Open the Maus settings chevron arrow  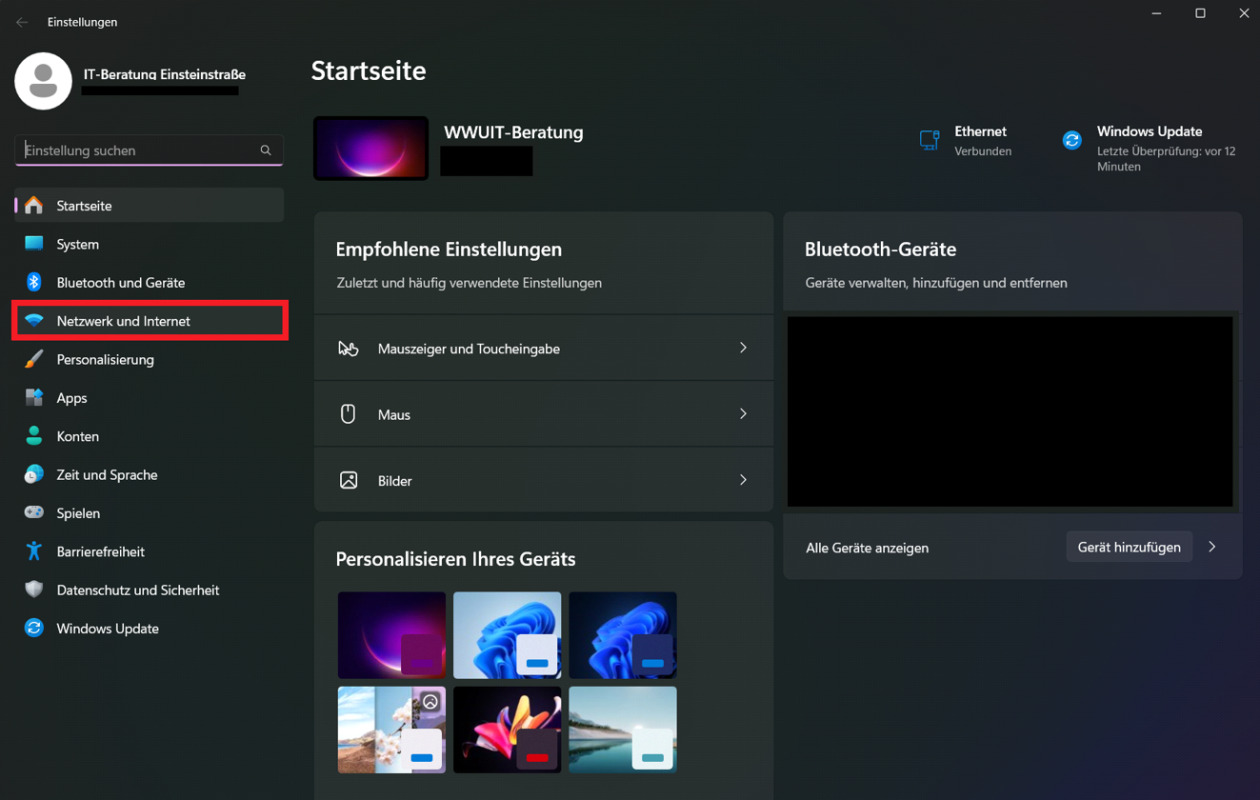click(x=743, y=414)
